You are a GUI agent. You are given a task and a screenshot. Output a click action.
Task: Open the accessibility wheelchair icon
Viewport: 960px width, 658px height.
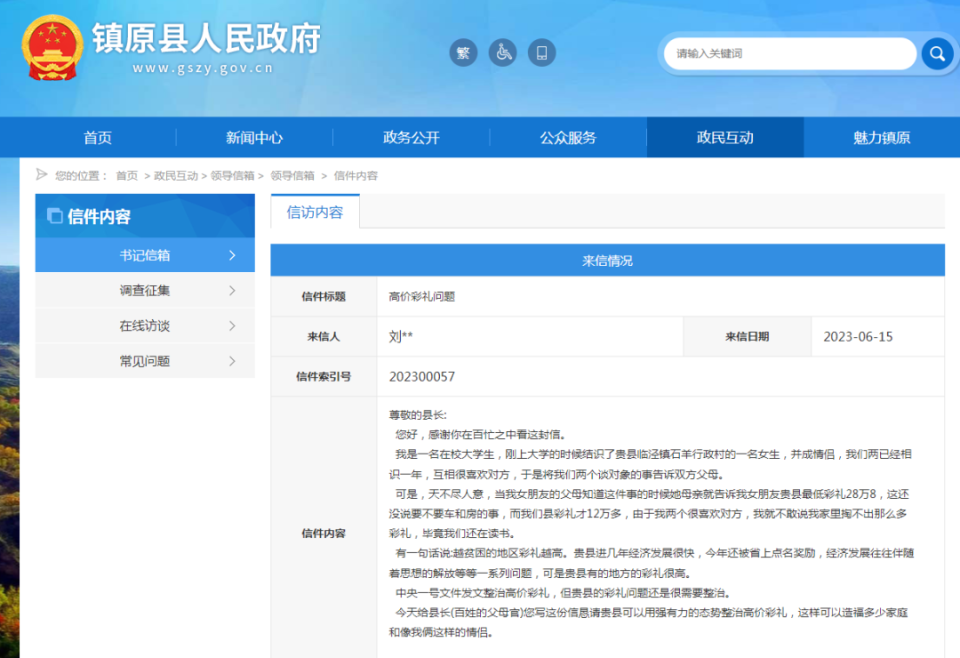(502, 52)
